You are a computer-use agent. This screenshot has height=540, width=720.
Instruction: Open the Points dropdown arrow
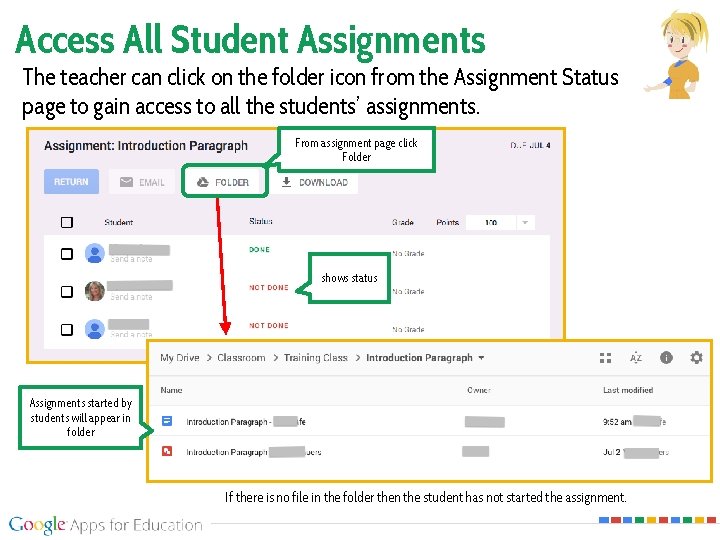[x=525, y=223]
